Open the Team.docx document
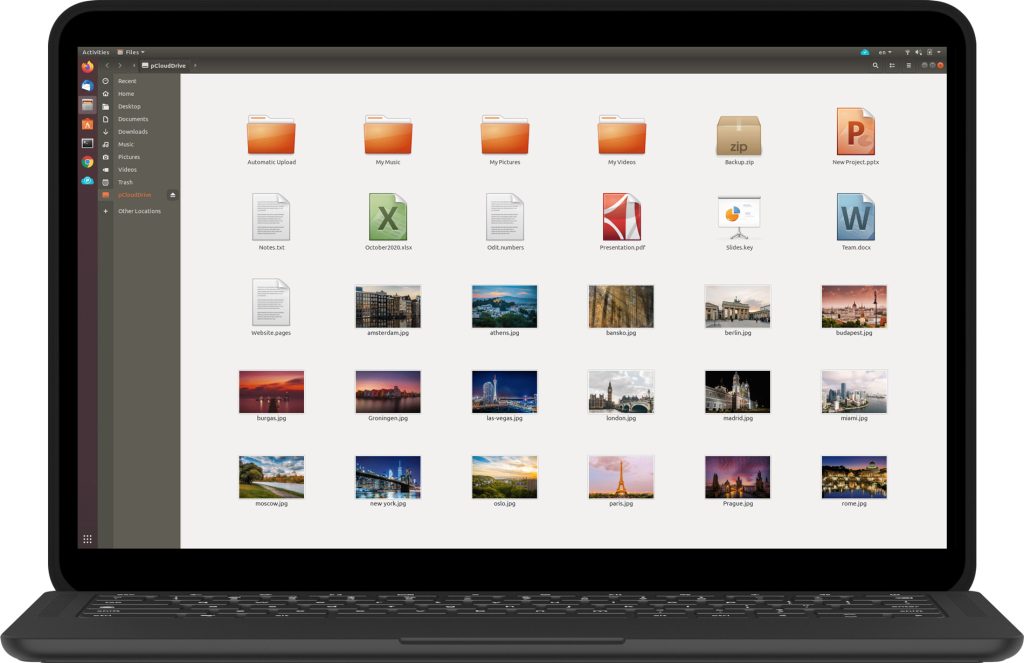Image resolution: width=1024 pixels, height=663 pixels. pos(853,218)
